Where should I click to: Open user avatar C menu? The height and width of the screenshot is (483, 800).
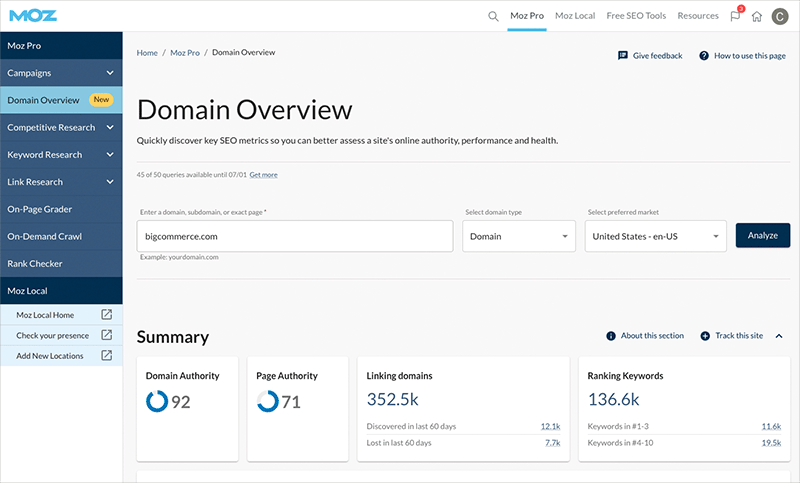(x=780, y=16)
